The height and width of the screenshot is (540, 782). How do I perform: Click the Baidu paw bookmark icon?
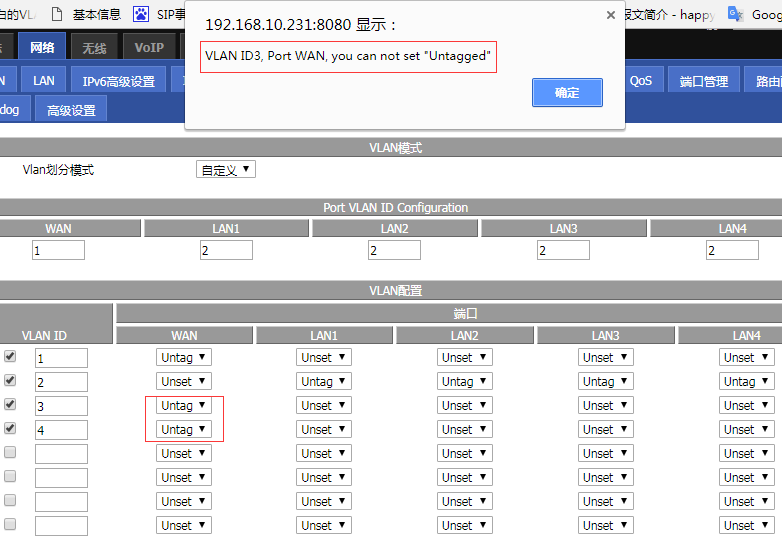tap(142, 14)
